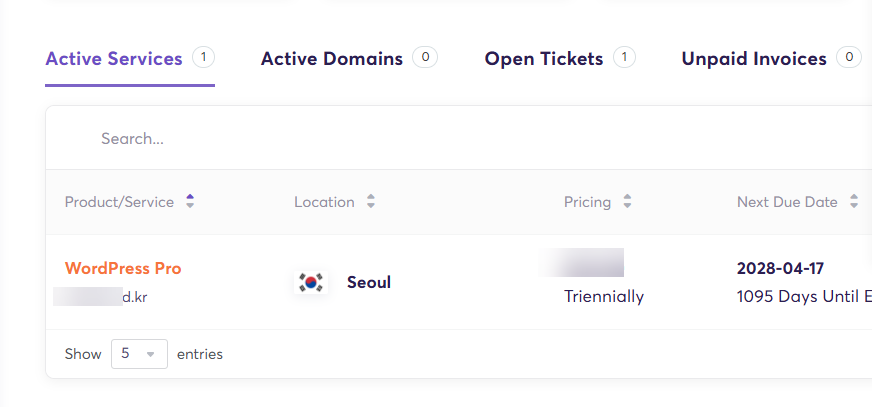Screen dimensions: 872x407
Task: Click the Product/Service sort arrows icon
Action: tap(190, 201)
